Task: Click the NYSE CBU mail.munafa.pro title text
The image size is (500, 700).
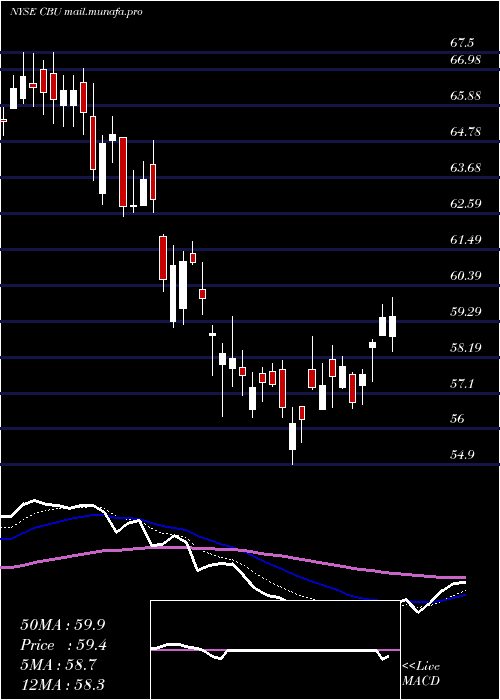Action: (x=76, y=12)
